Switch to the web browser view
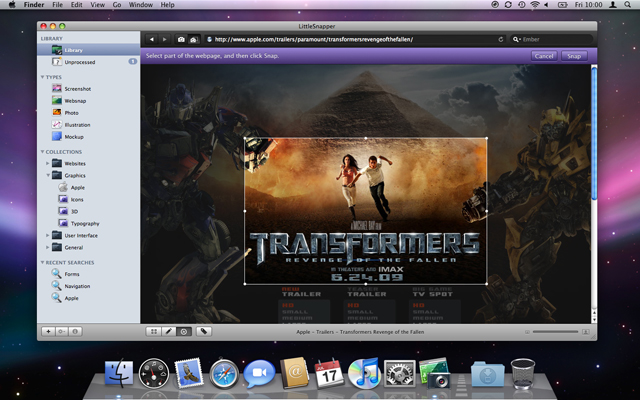The height and width of the screenshot is (400, 640). (184, 331)
